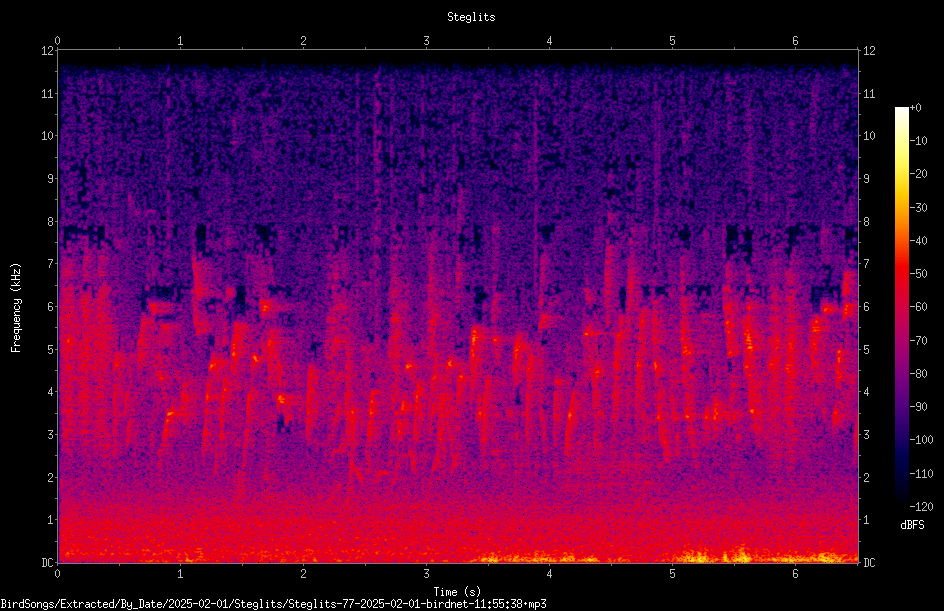Screen dimensions: 944x611
Task: Select the 3 second mark on bottom axis
Action: tap(426, 574)
